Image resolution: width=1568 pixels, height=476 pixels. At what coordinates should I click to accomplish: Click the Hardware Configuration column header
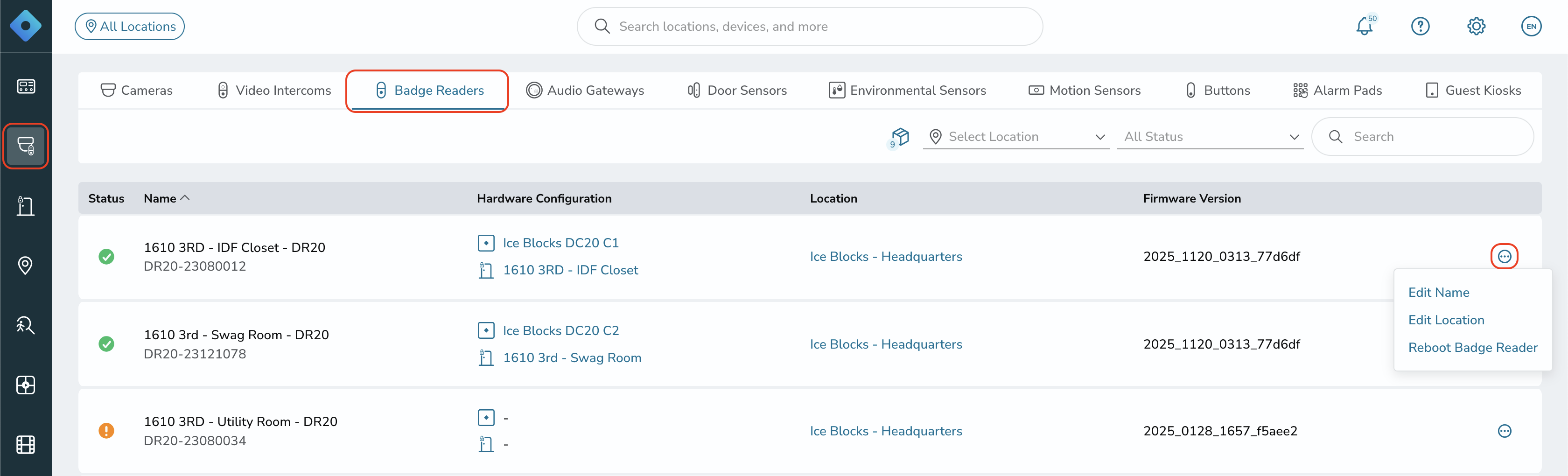(x=544, y=198)
